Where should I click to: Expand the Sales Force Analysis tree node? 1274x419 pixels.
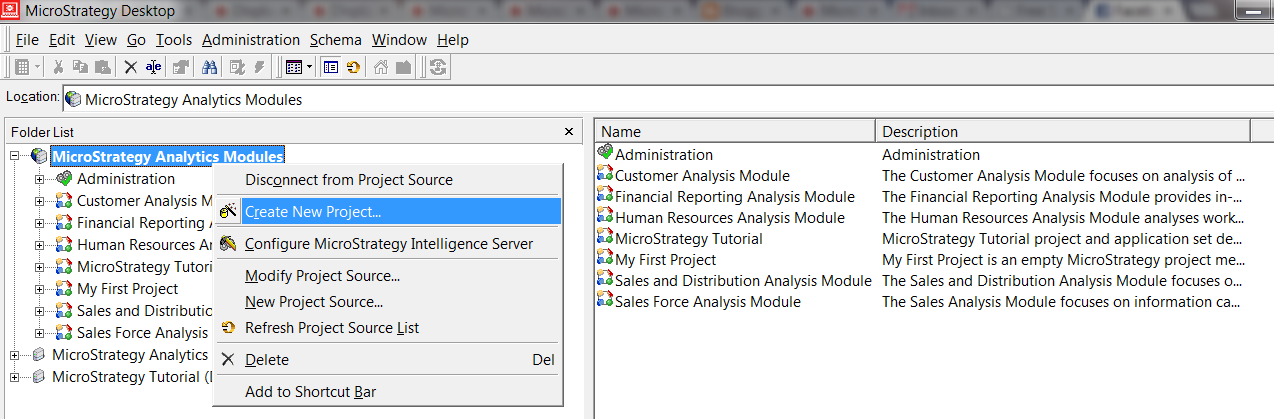(x=40, y=333)
